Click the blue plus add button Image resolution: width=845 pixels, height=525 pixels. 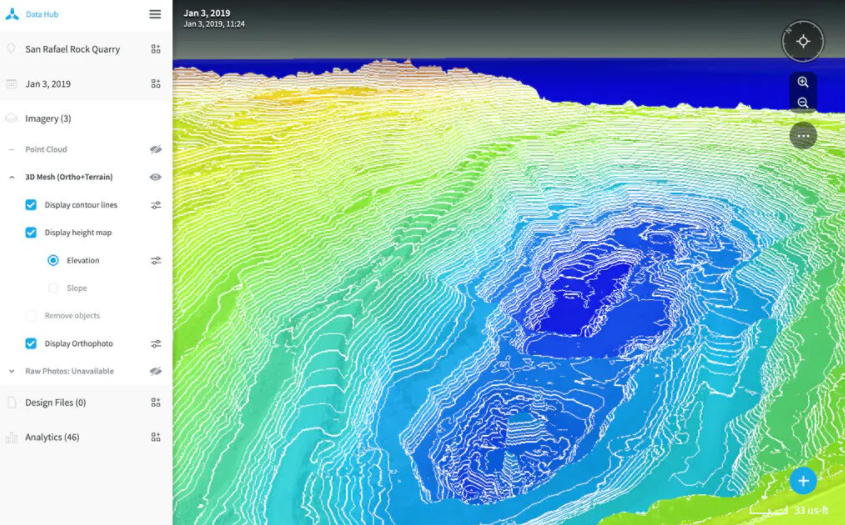802,481
